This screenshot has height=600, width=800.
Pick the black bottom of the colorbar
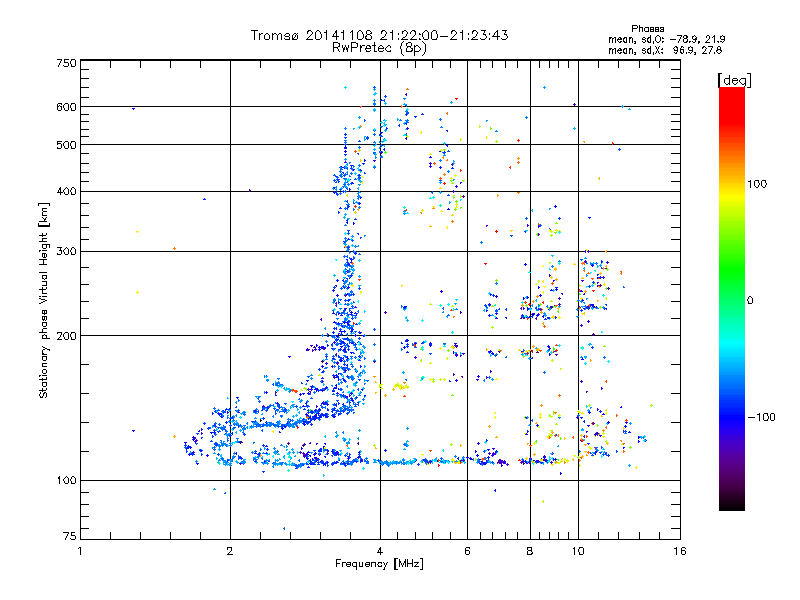point(732,505)
